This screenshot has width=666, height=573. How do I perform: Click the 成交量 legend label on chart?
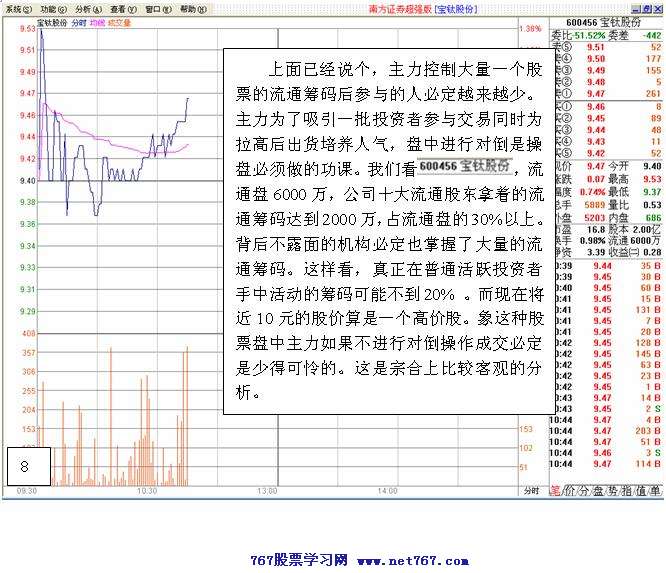tap(118, 21)
